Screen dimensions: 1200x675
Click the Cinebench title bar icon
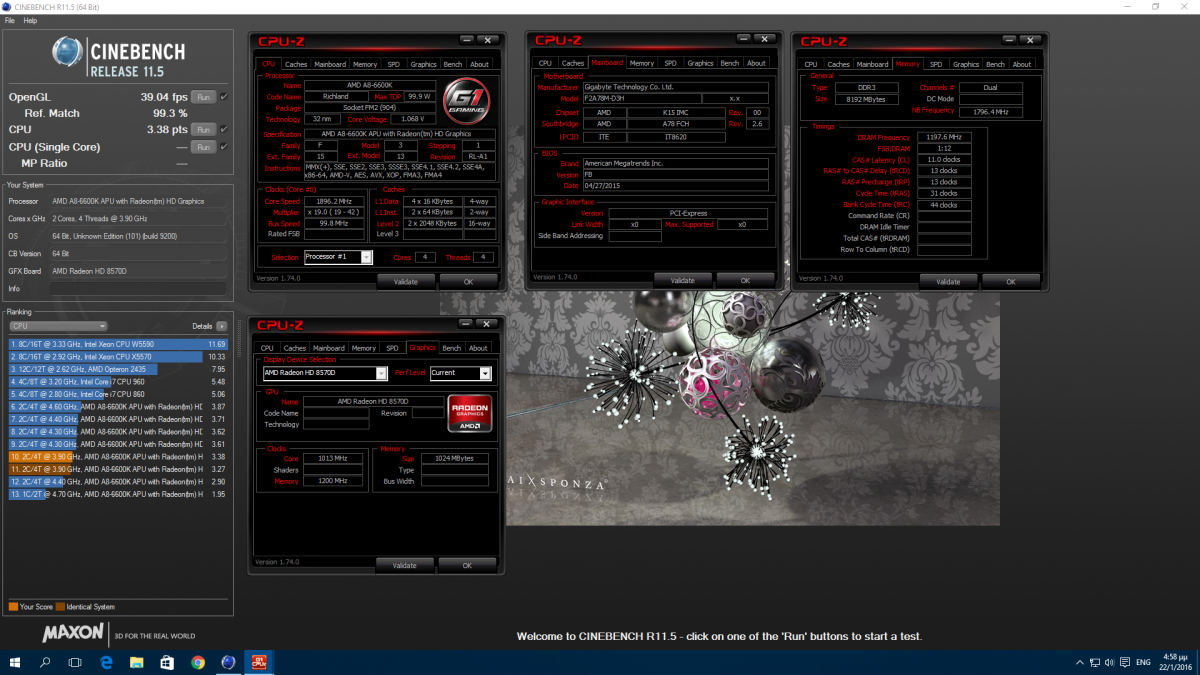click(x=6, y=6)
